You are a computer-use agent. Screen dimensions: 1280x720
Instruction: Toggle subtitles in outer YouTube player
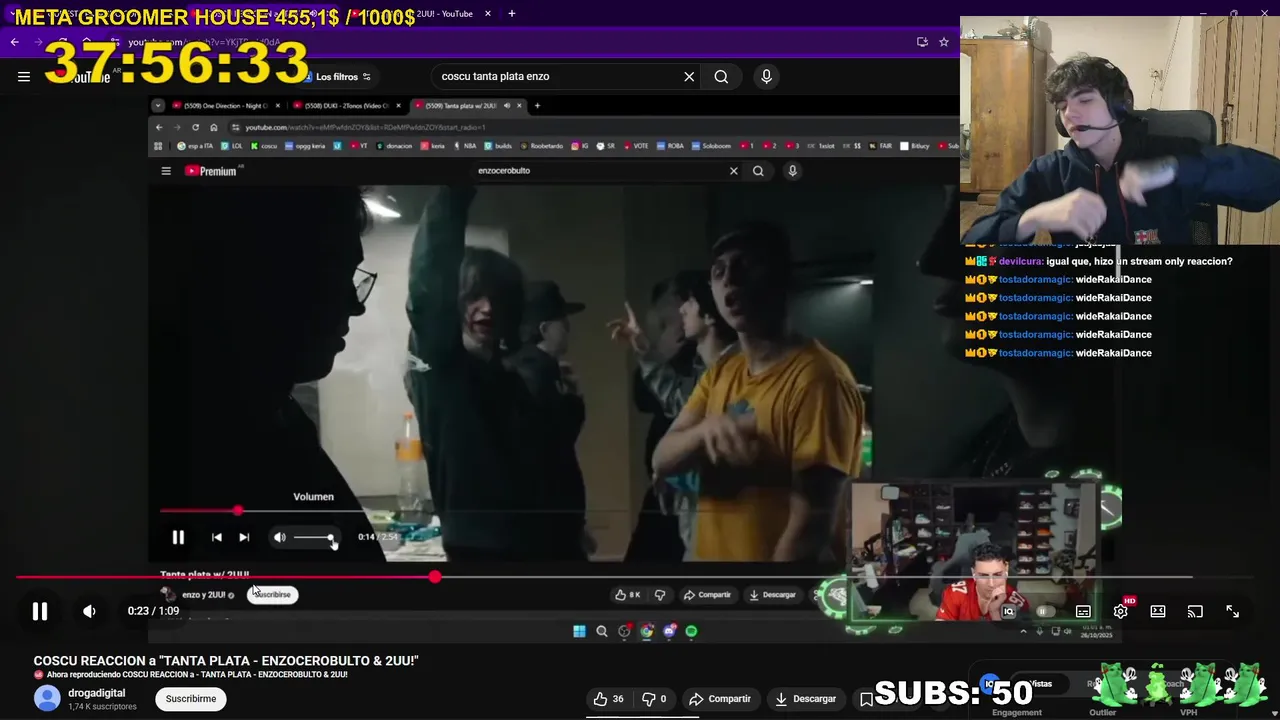point(1083,611)
